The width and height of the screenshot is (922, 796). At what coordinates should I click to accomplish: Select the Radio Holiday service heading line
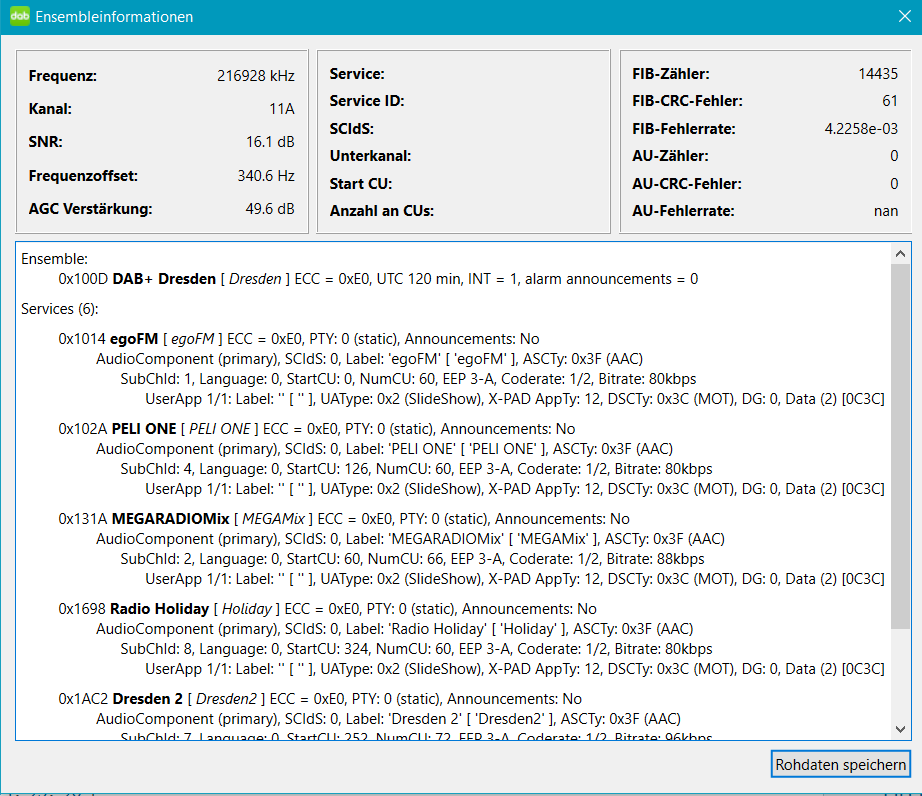click(x=327, y=609)
